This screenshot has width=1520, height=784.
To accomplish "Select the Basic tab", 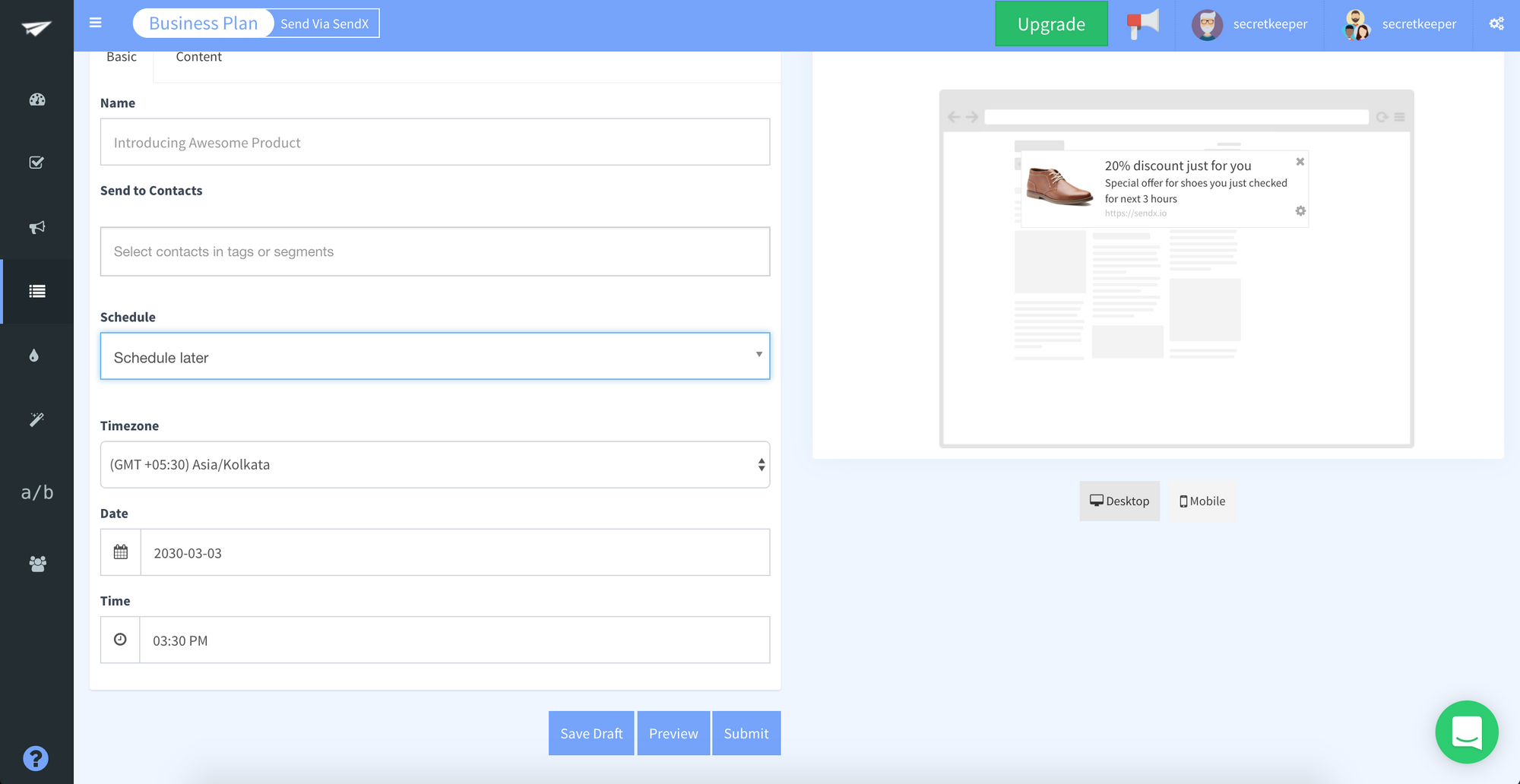I will click(x=122, y=57).
